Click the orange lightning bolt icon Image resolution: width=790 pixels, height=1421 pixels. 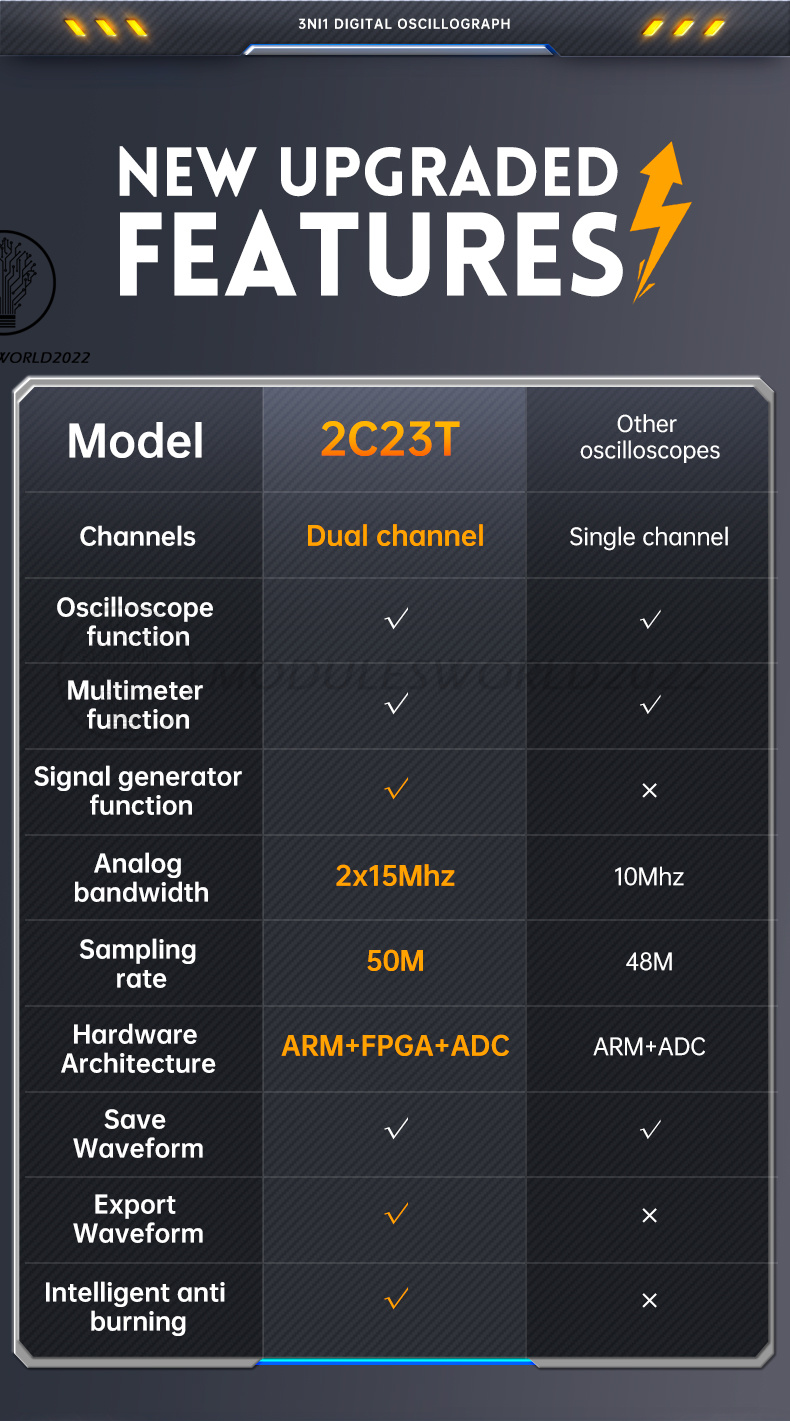[x=658, y=221]
